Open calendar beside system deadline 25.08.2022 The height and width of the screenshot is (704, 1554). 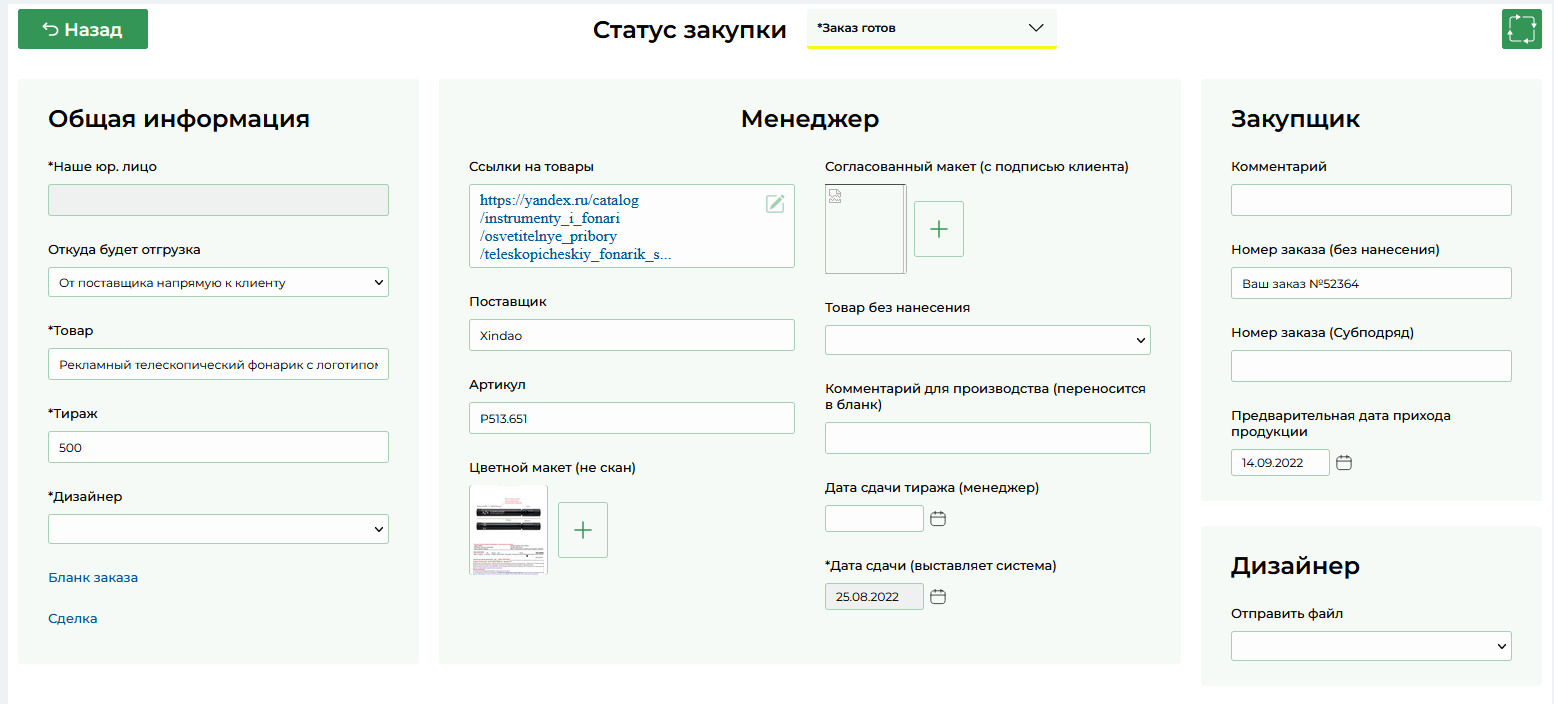point(938,597)
